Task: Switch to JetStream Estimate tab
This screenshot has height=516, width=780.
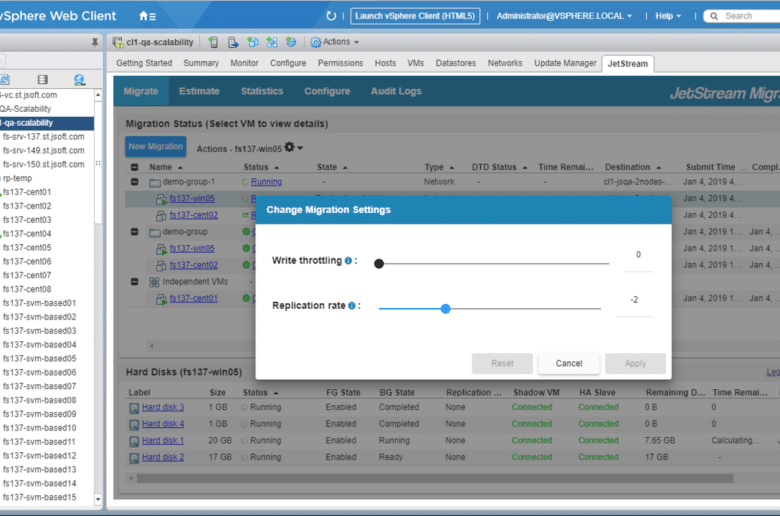Action: (x=199, y=91)
